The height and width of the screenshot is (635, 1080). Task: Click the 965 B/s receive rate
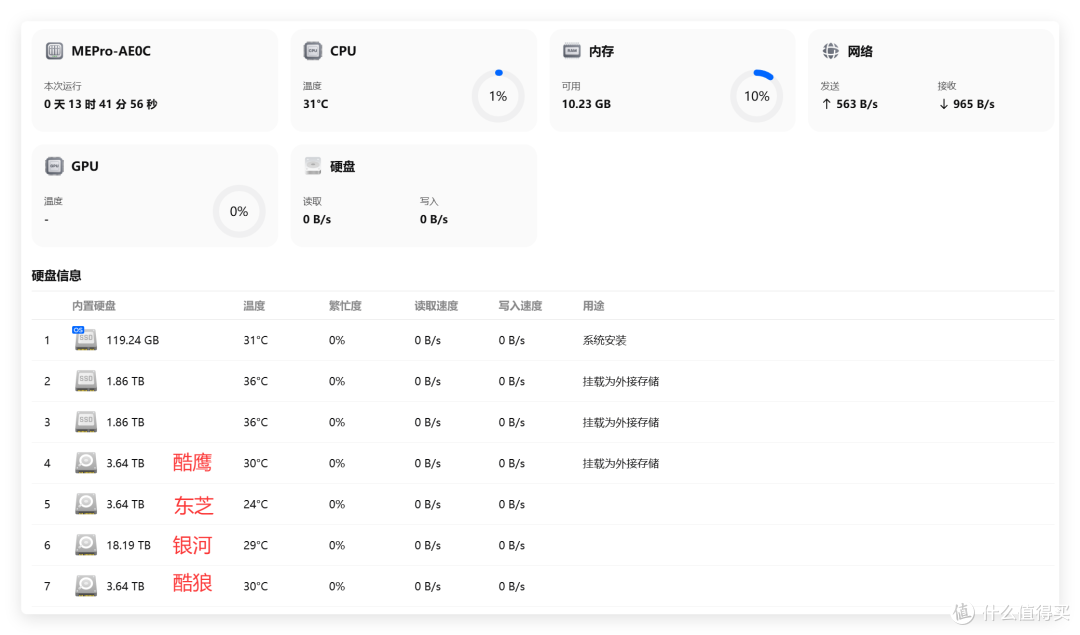click(974, 104)
